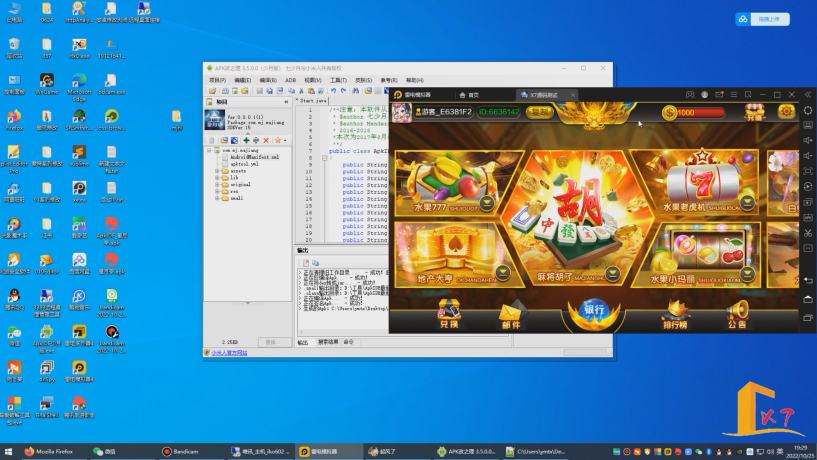Select AndroidManifest.xml in project tree
The image size is (817, 460).
(255, 157)
